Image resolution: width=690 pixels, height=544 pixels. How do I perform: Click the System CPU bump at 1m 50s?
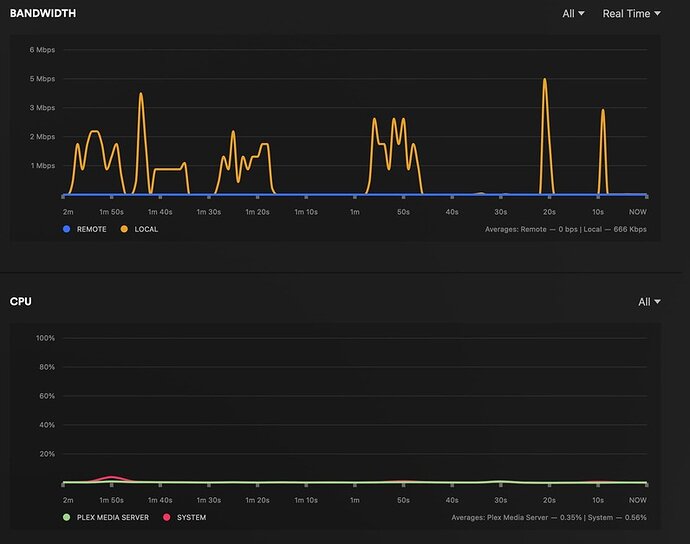[x=111, y=478]
